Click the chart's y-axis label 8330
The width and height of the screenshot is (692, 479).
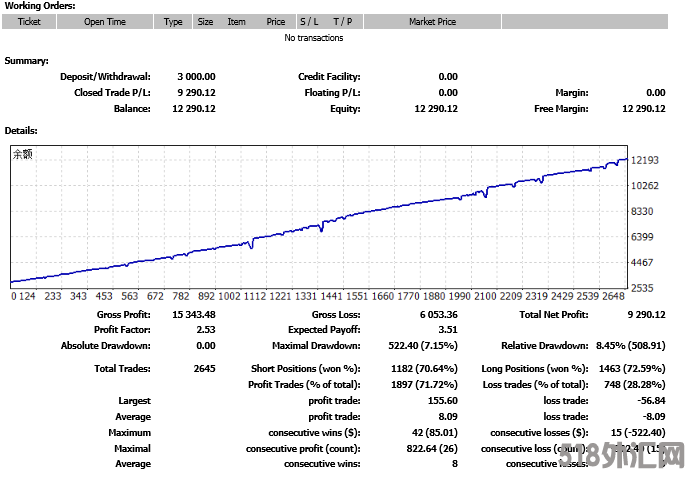pyautogui.click(x=642, y=211)
